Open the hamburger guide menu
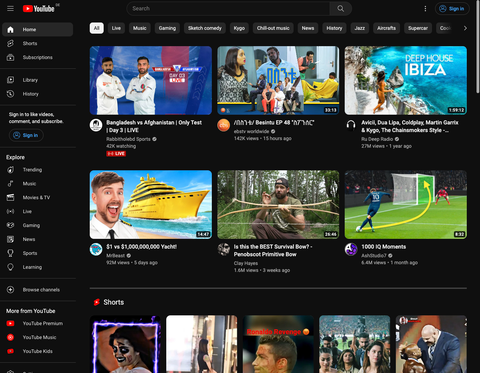Viewport: 480px width, 373px height. pos(10,9)
